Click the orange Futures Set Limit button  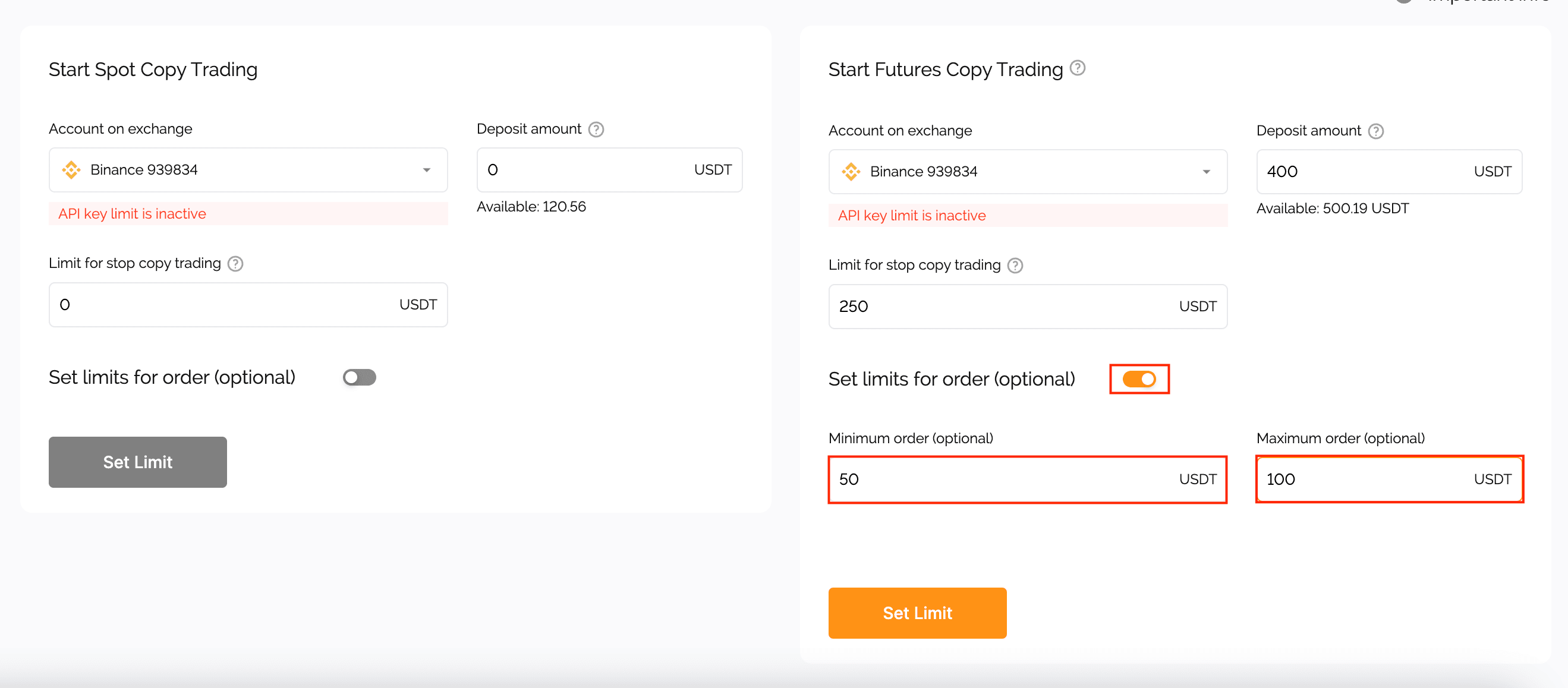[x=917, y=613]
